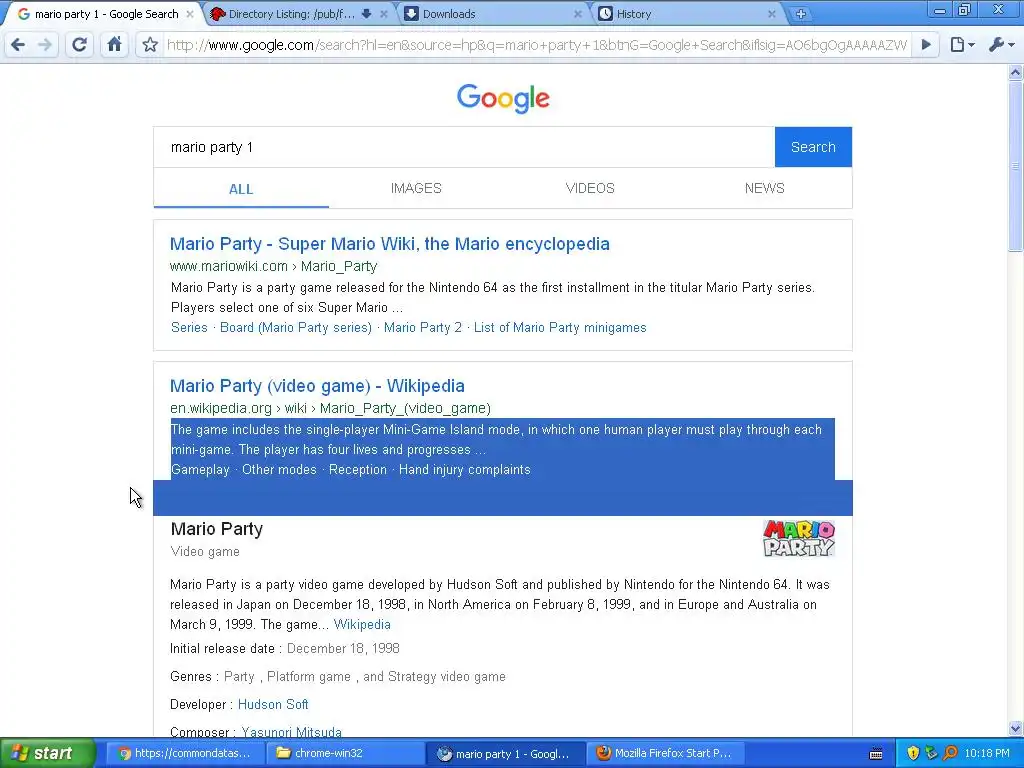This screenshot has height=768, width=1024.
Task: Click the 10:18 PM clock
Action: (x=987, y=753)
